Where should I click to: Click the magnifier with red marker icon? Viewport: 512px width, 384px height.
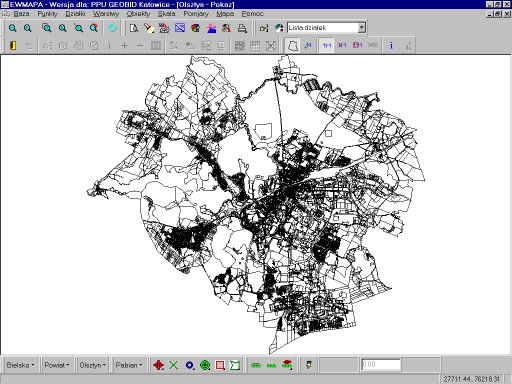pos(94,28)
